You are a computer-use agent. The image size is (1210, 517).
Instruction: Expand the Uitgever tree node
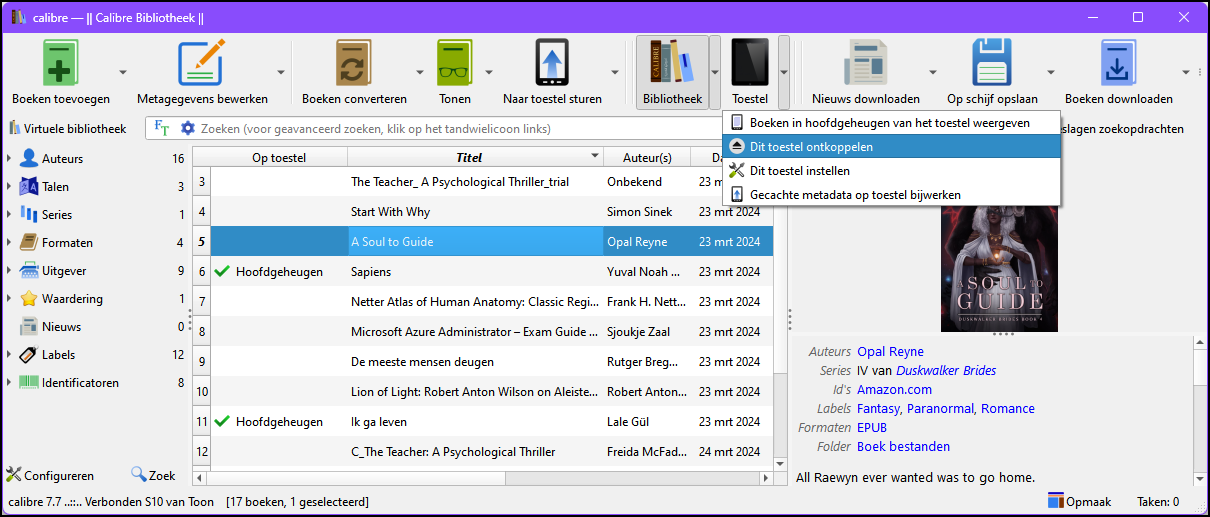click(9, 270)
